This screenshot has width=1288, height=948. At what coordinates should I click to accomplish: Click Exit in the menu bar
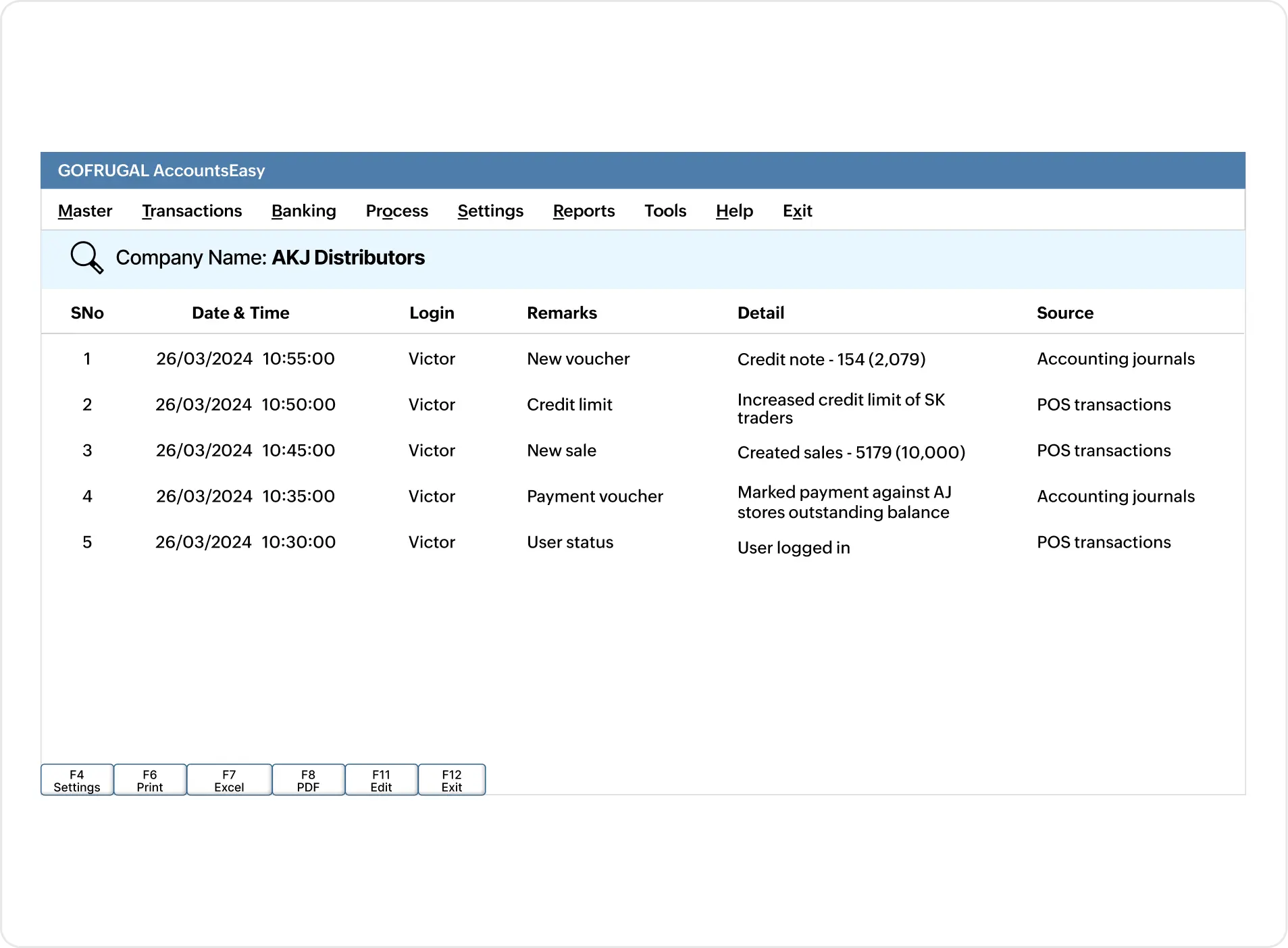pyautogui.click(x=798, y=211)
